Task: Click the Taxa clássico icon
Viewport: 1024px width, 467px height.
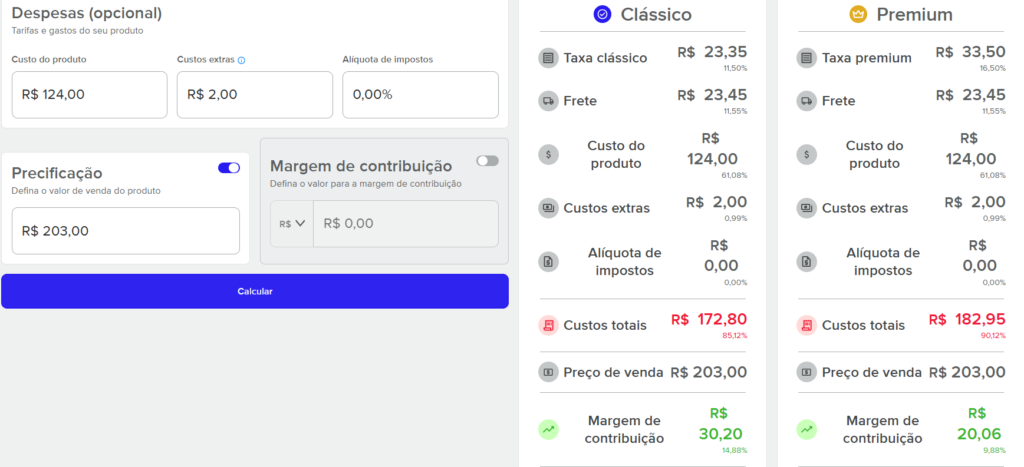Action: pos(549,57)
